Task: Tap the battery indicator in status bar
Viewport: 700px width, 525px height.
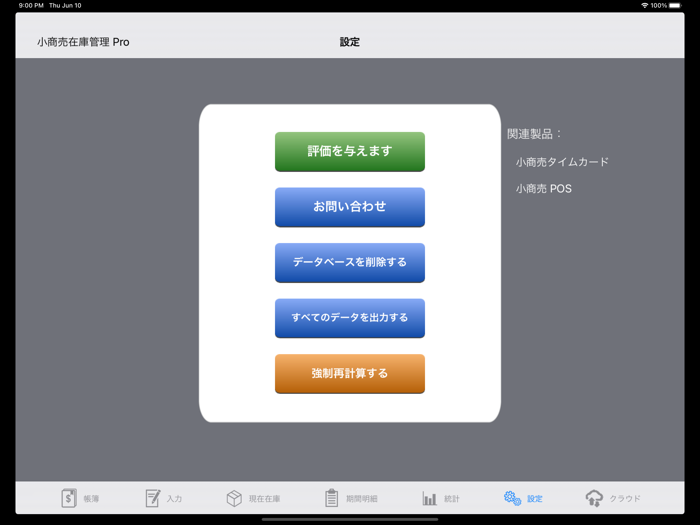Action: coord(675,5)
